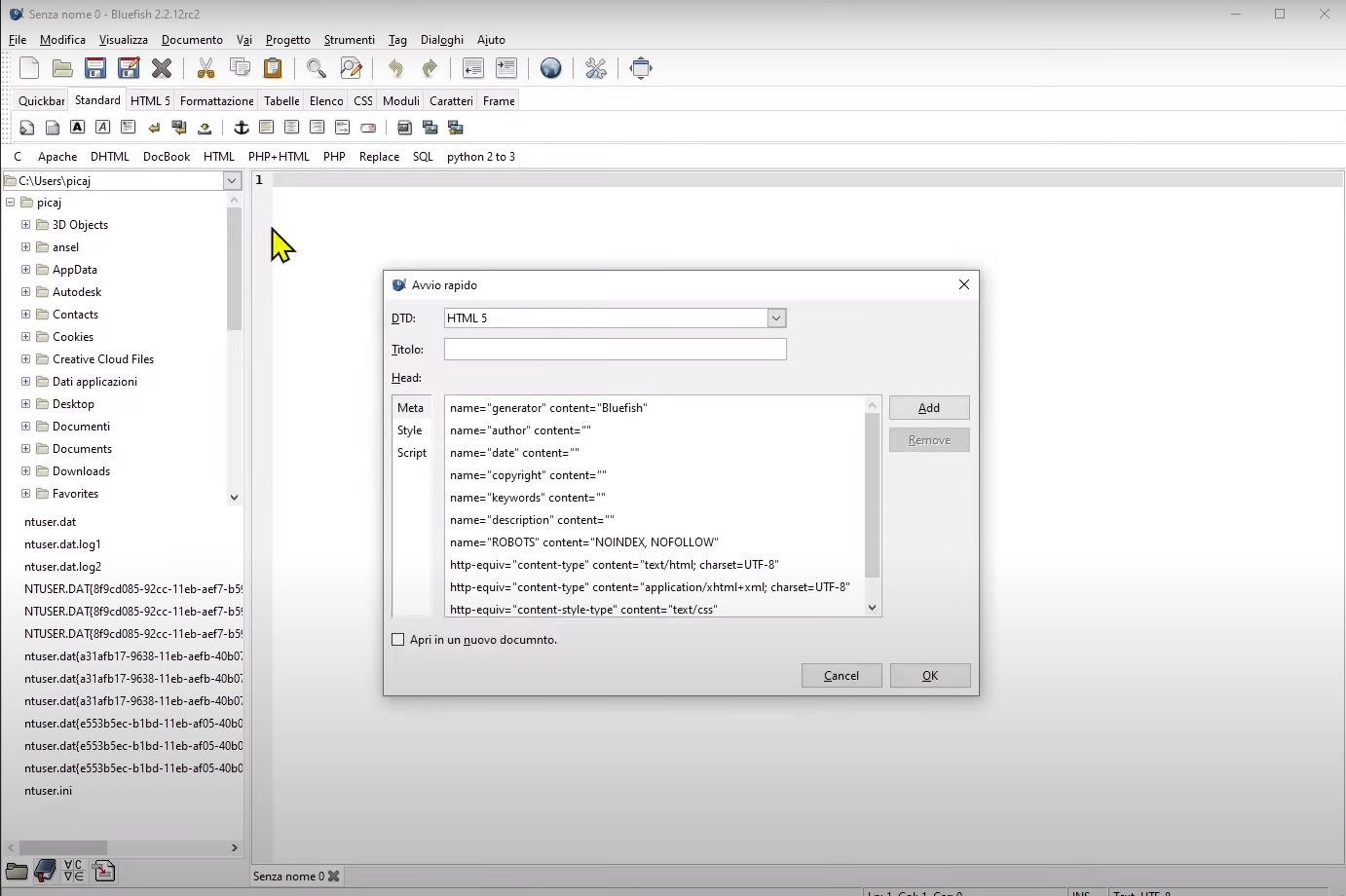Expand the Autodesk folder node
Viewport: 1346px width, 896px height.
click(x=26, y=292)
